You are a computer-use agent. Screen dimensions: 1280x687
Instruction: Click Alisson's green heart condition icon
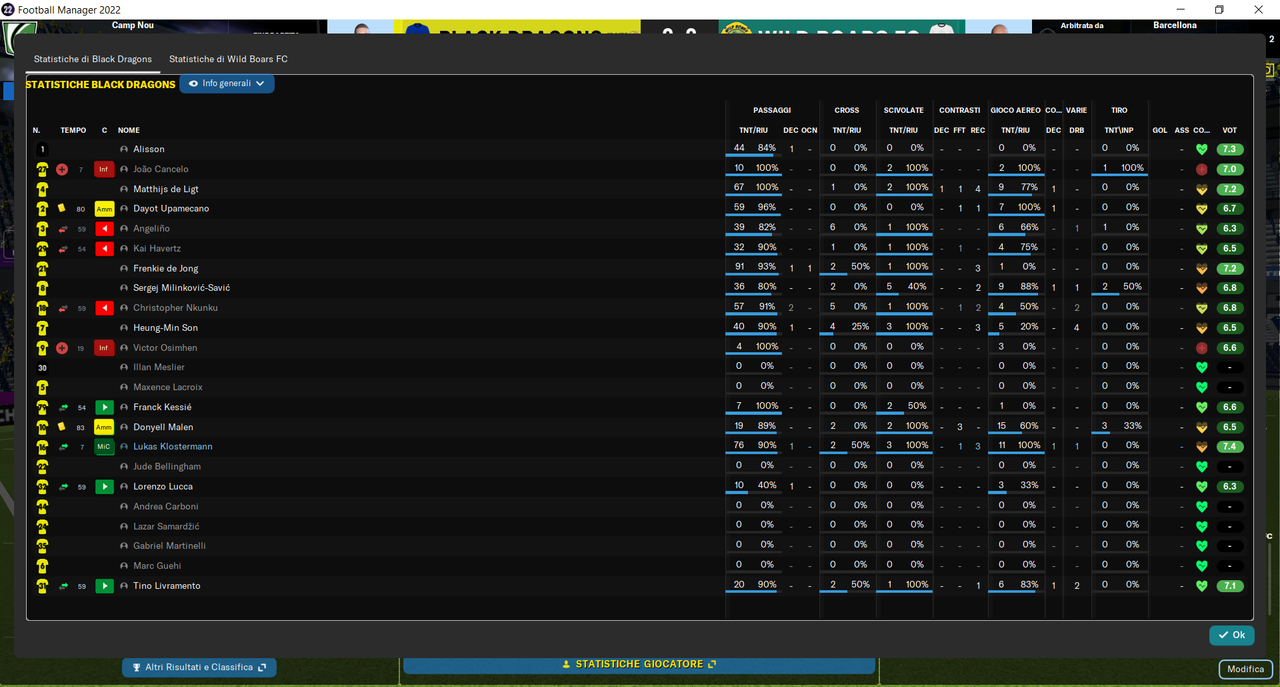1202,150
